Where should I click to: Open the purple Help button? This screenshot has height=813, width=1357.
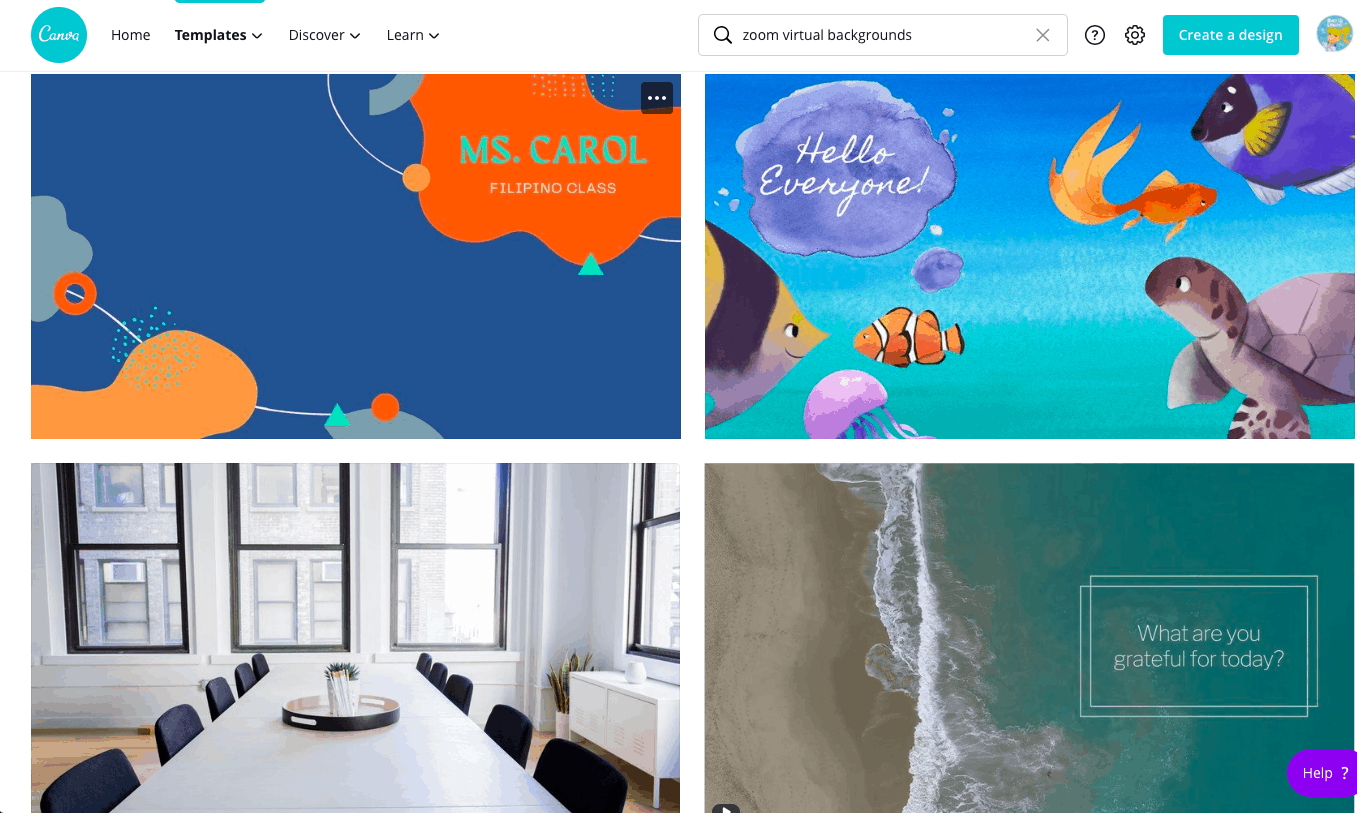(x=1322, y=773)
